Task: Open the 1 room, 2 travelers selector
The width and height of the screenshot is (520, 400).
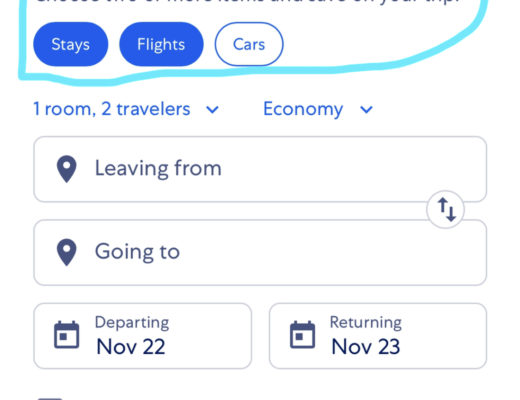Action: 126,109
